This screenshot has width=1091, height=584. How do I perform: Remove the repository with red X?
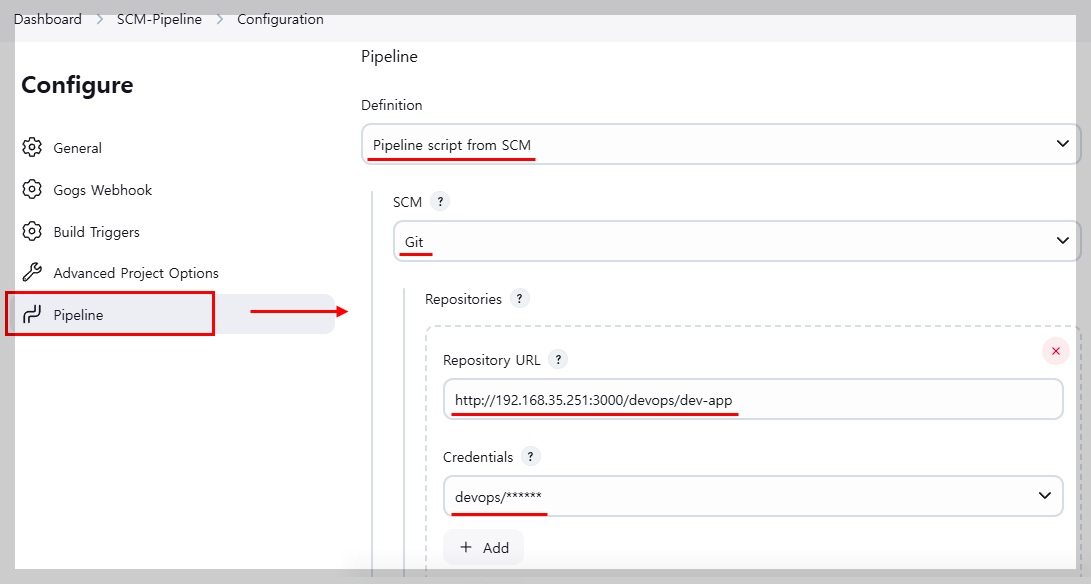tap(1056, 351)
